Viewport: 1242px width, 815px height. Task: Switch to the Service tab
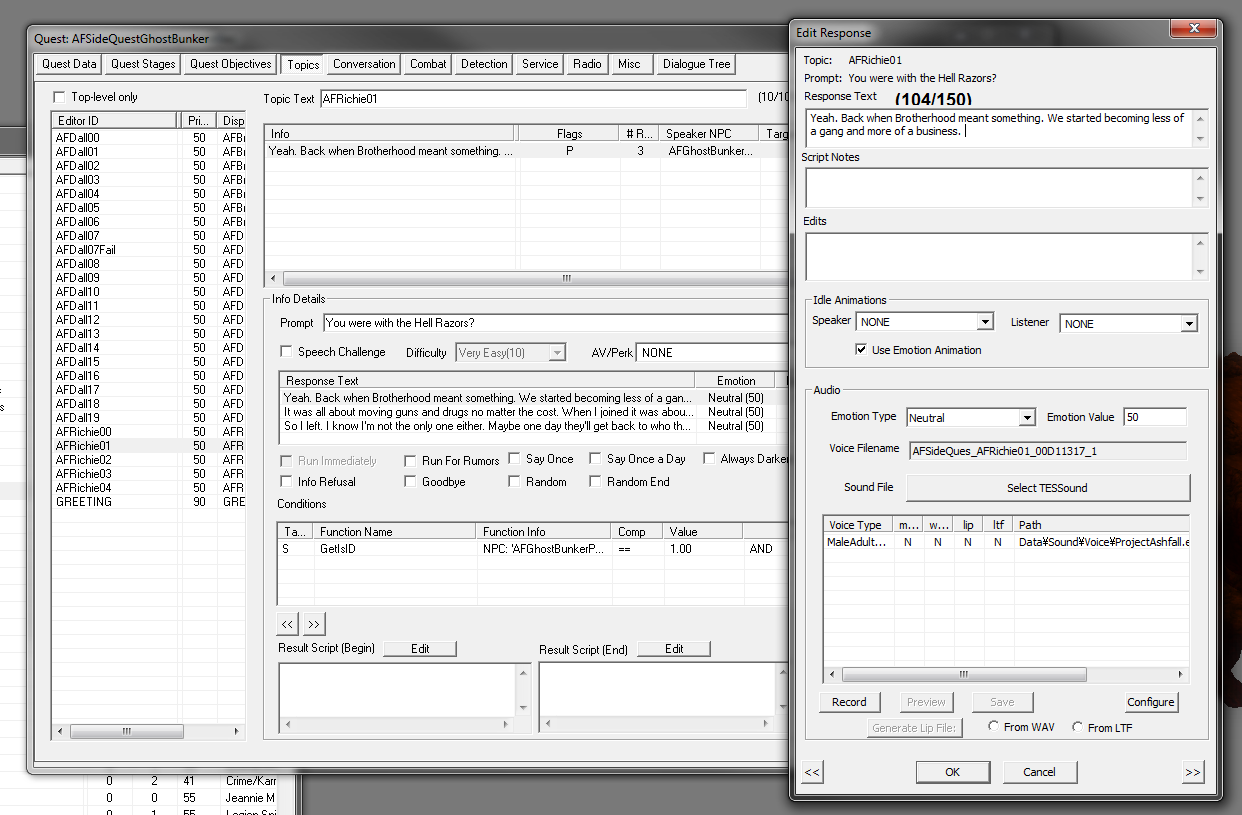tap(540, 64)
